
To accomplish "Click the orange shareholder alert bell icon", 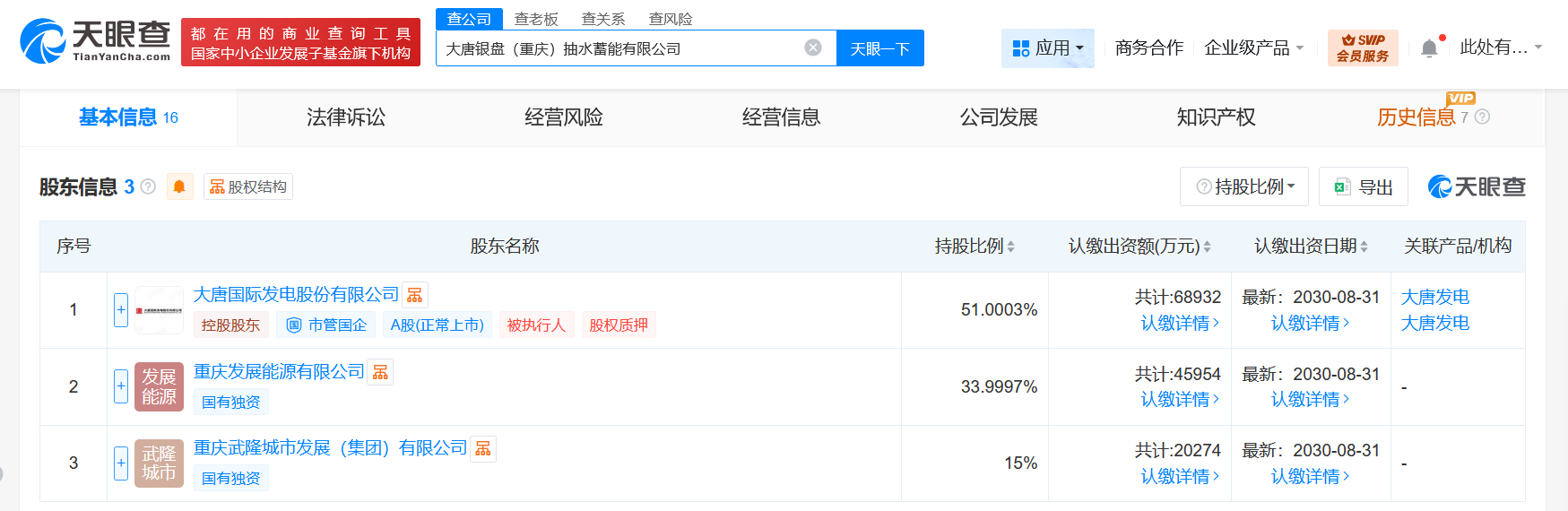I will (x=179, y=186).
